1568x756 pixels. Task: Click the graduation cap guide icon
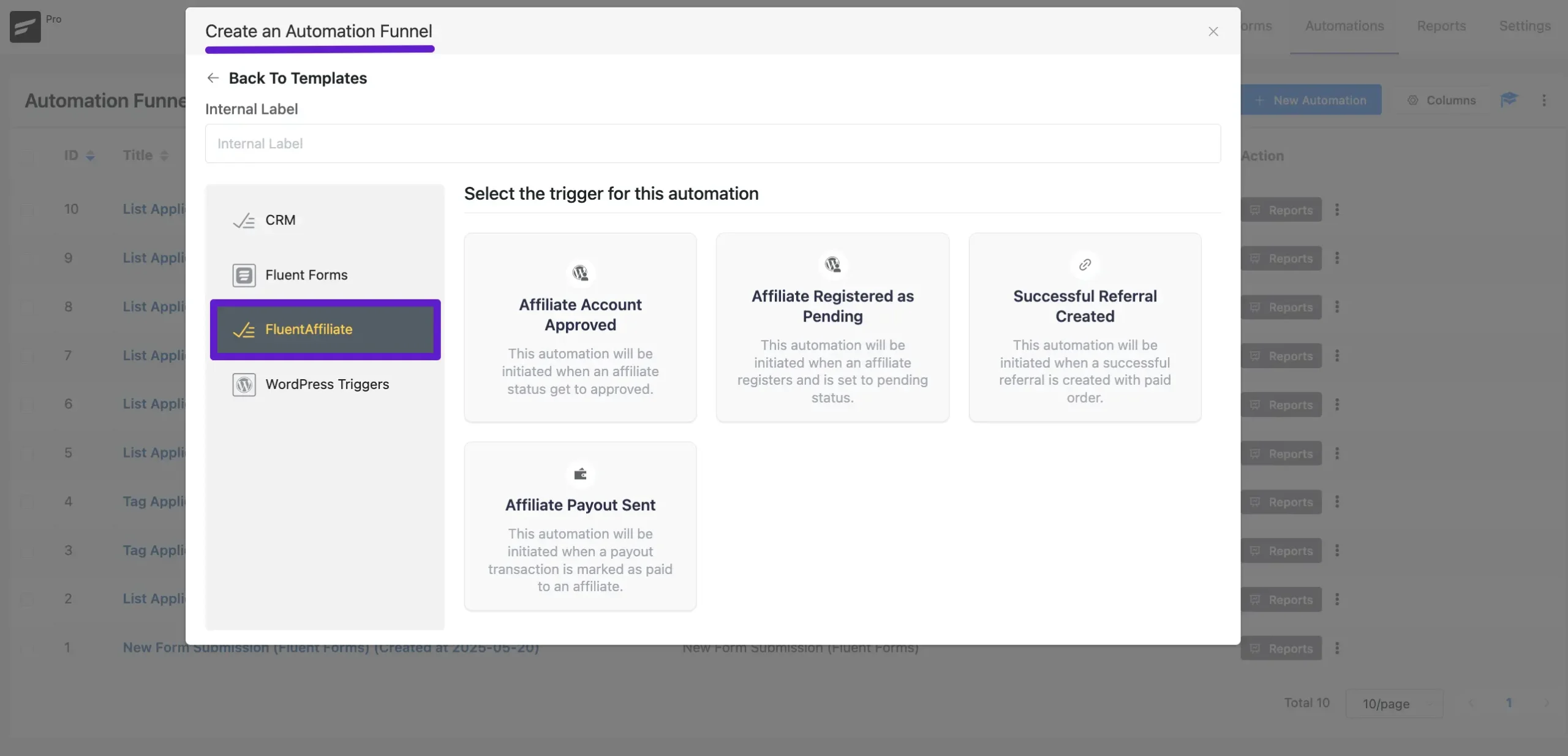click(1509, 99)
